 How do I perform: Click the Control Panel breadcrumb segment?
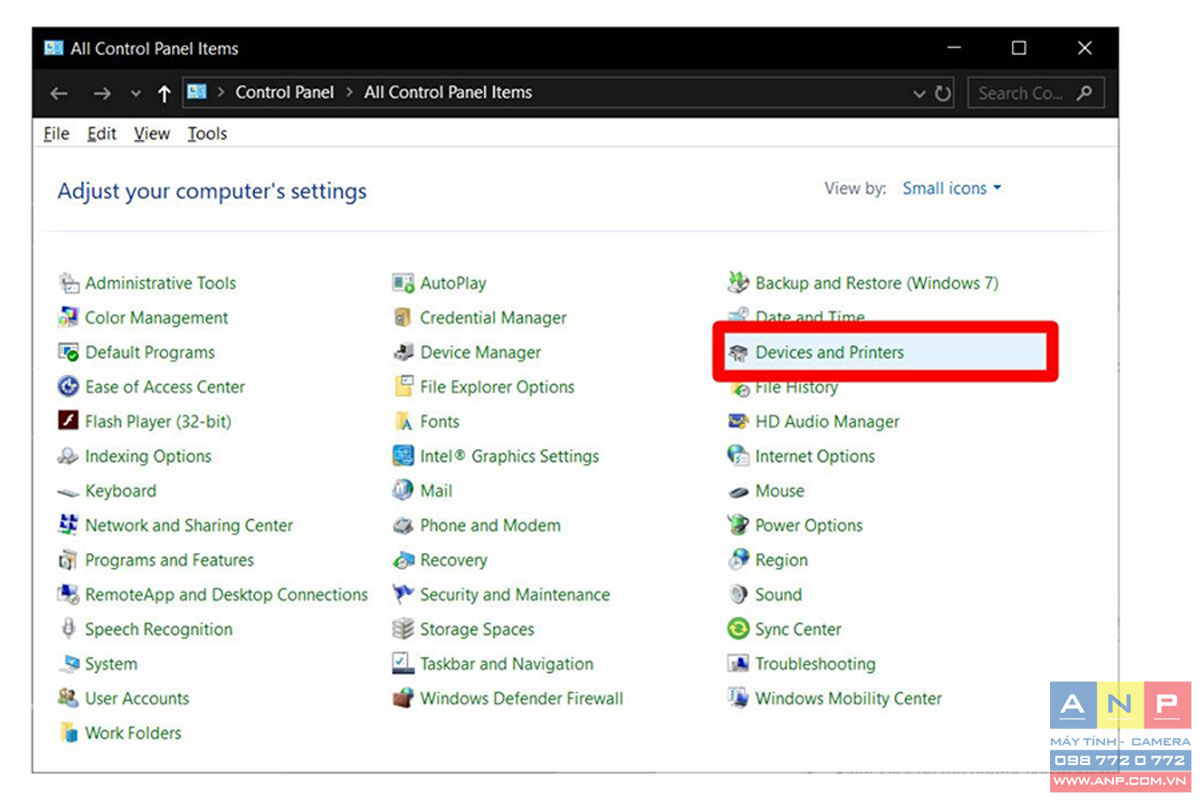click(284, 92)
